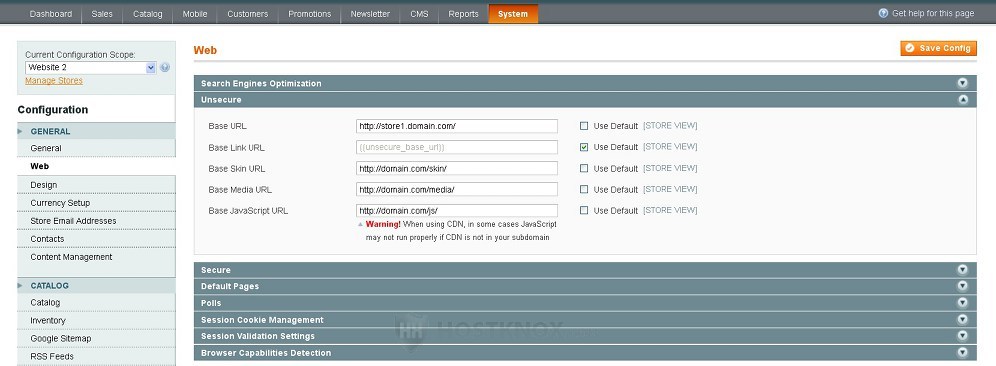Click the disabled Base Link URL field
Screen dimensions: 996x366
click(457, 147)
